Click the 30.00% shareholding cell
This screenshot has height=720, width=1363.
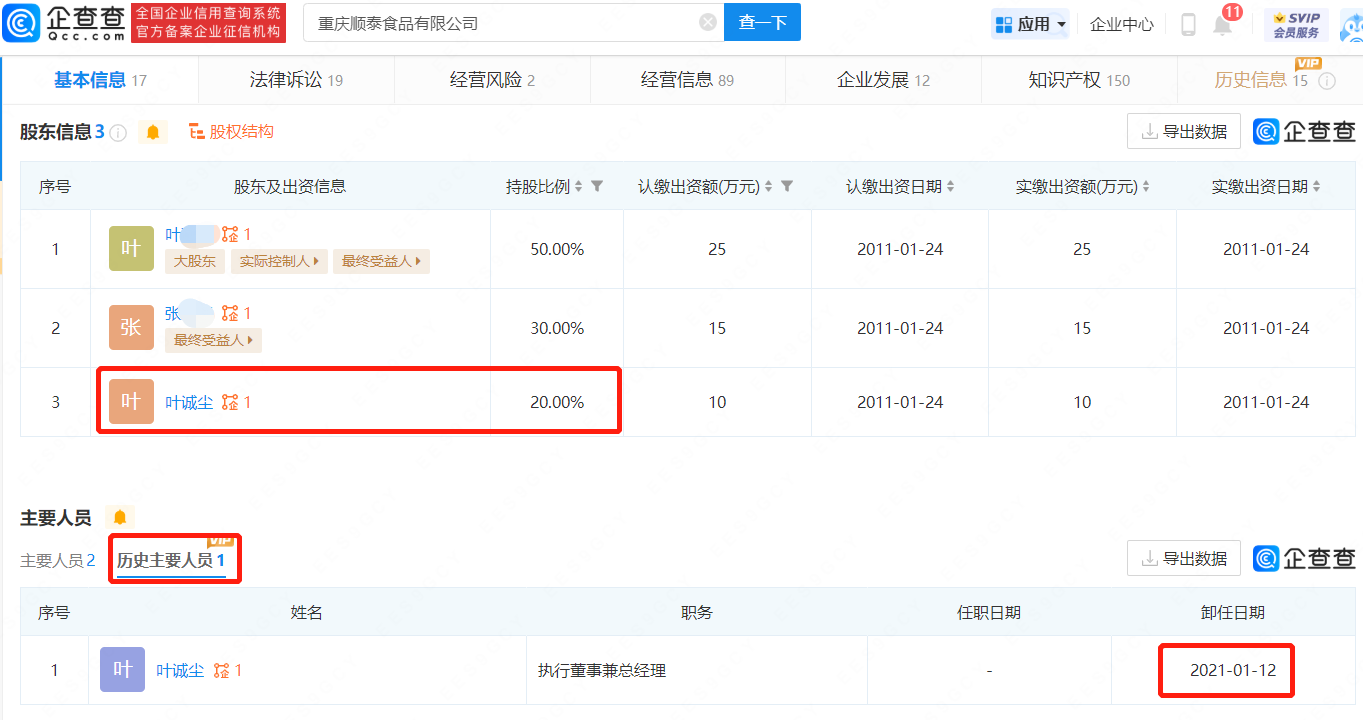click(x=557, y=328)
